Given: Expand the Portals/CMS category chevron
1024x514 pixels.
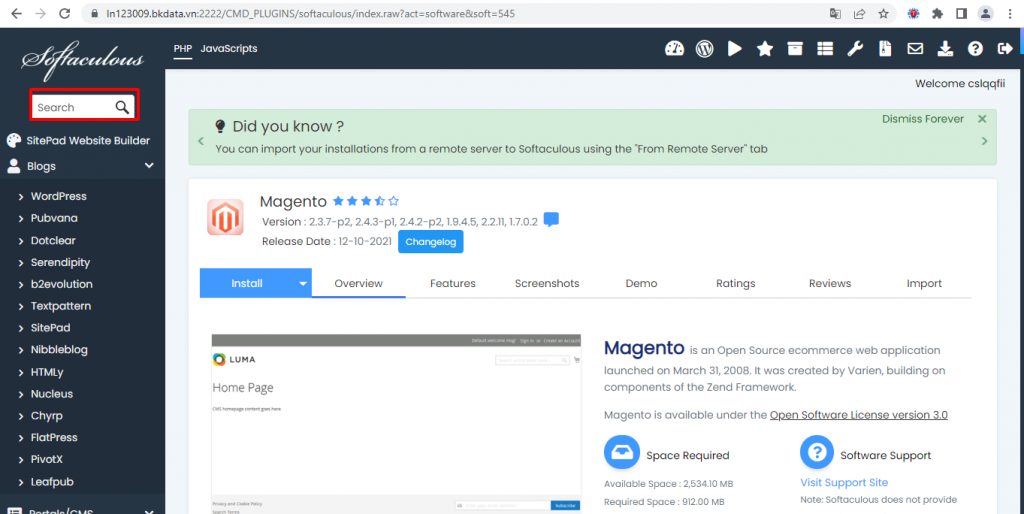Looking at the screenshot, I should (149, 511).
